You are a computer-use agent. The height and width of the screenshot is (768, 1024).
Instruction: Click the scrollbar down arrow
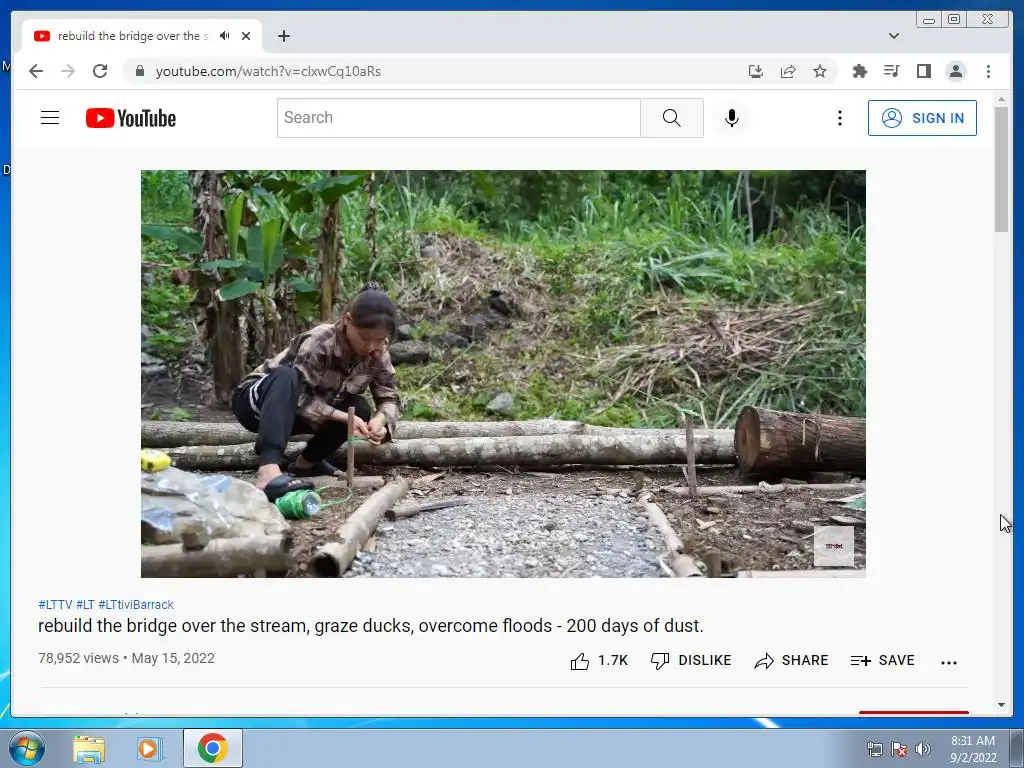coord(1001,705)
